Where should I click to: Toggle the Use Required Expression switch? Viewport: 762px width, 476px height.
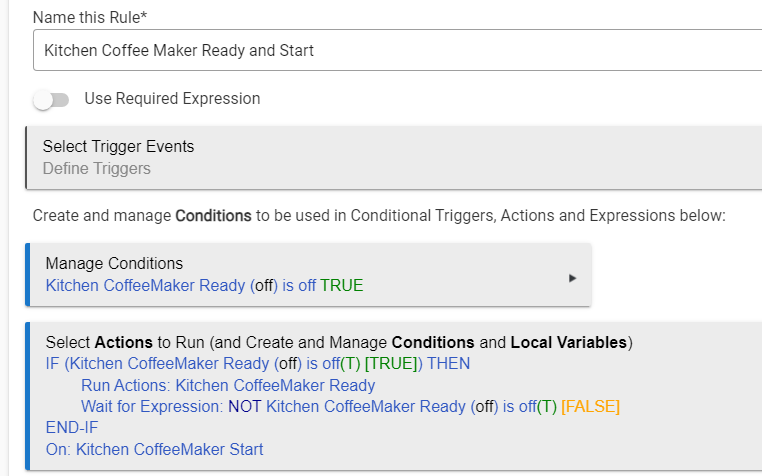[51, 100]
